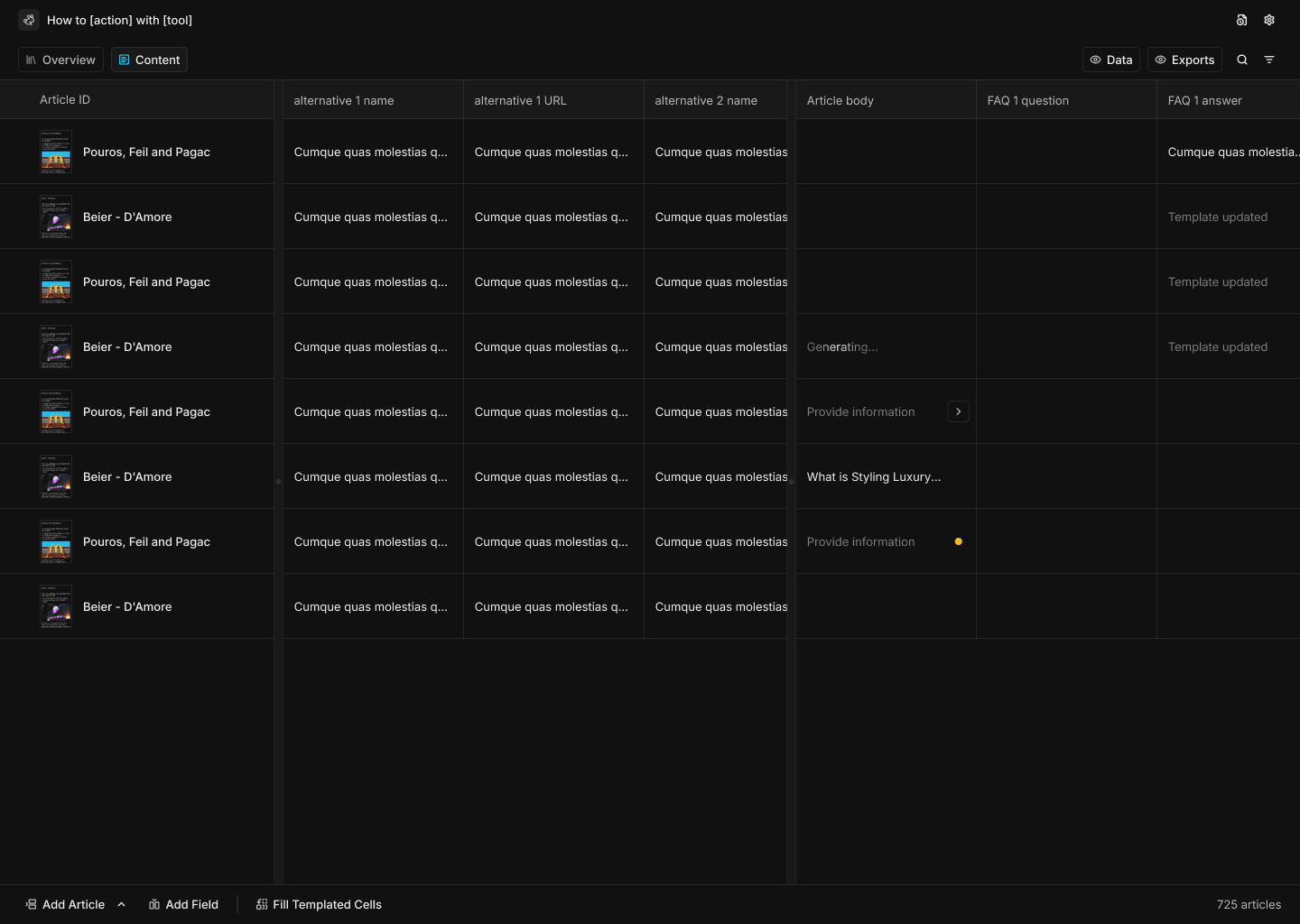
Task: Click the Generating progress cell
Action: tap(841, 346)
